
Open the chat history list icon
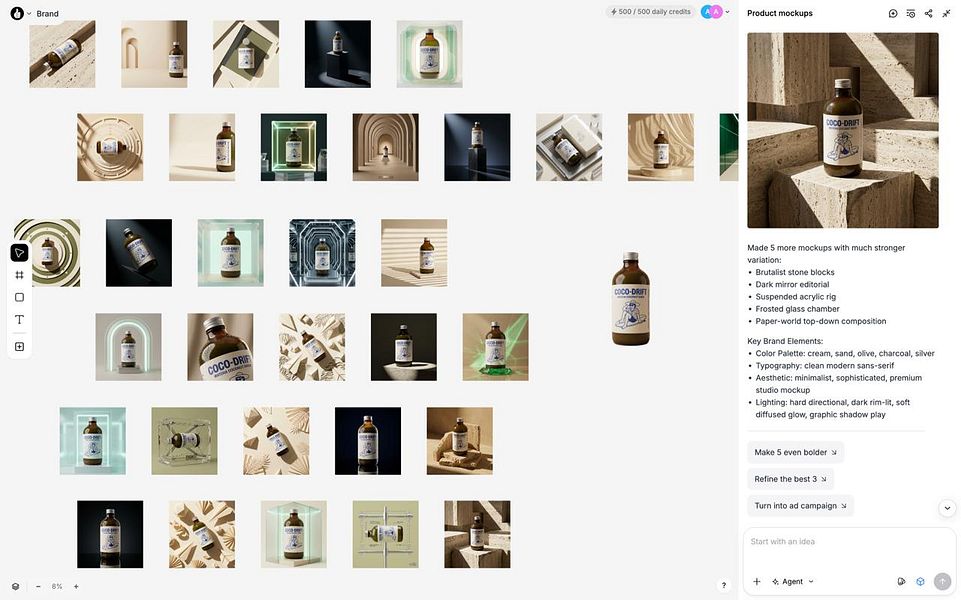pos(911,13)
